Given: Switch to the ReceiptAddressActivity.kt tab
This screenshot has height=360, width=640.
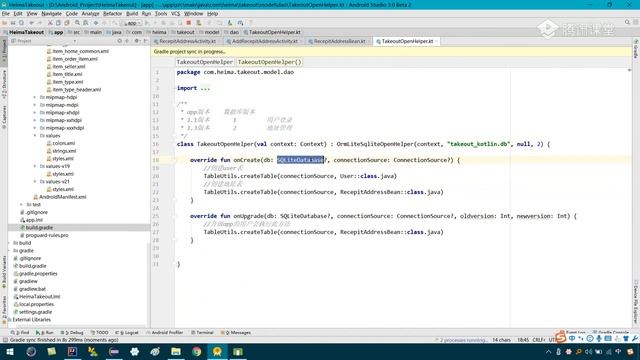Looking at the screenshot, I should click(187, 41).
